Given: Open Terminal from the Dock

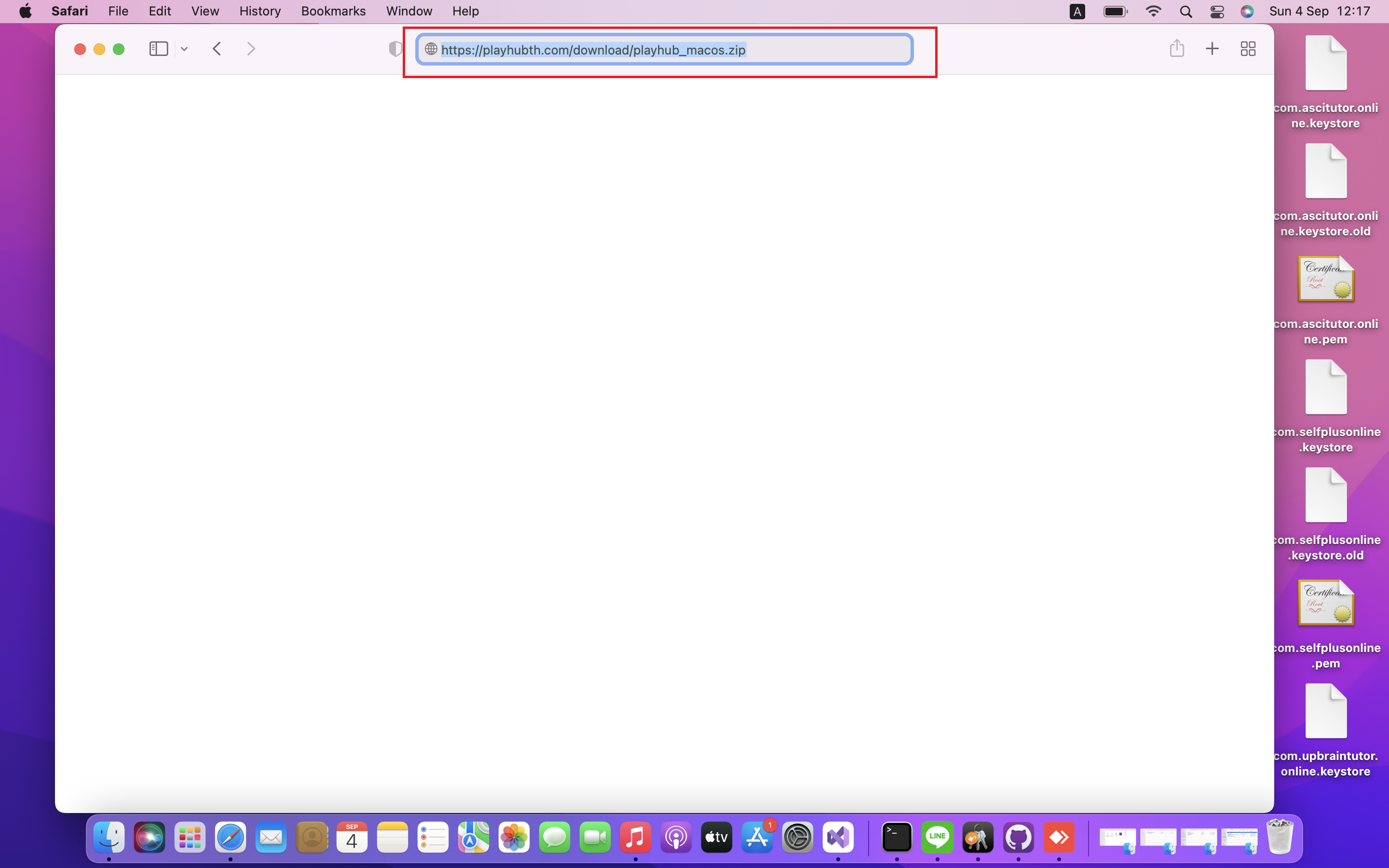Looking at the screenshot, I should coord(897,837).
